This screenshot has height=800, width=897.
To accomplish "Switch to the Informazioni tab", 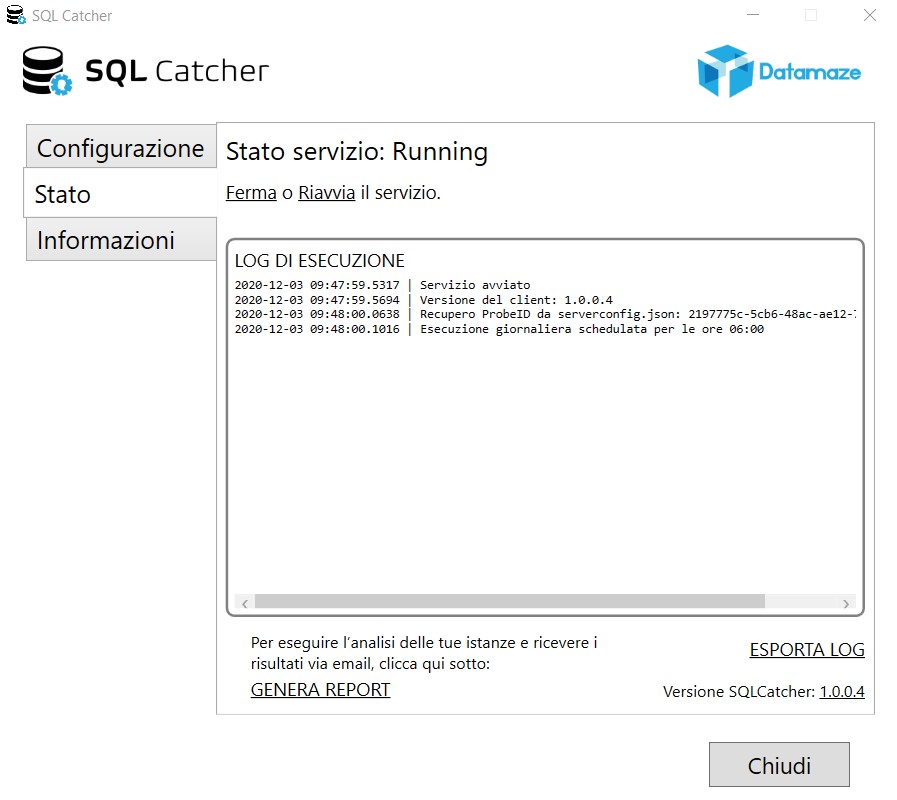I will coord(121,239).
